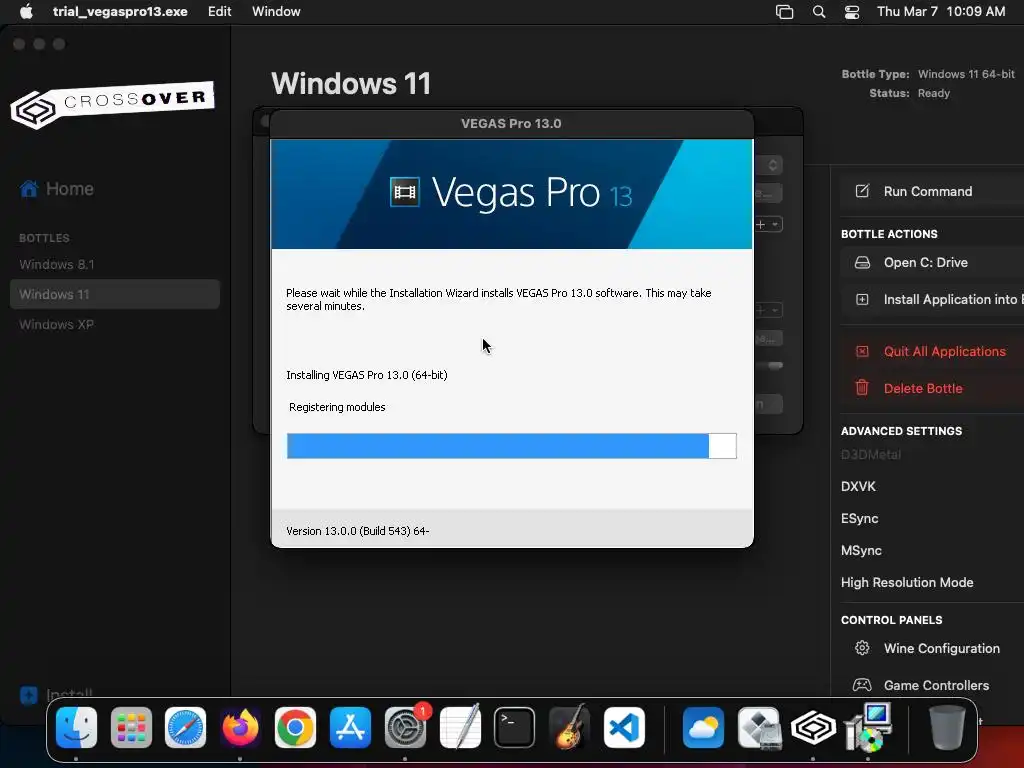Open Control Center icon
Image resolution: width=1024 pixels, height=768 pixels.
pyautogui.click(x=852, y=12)
